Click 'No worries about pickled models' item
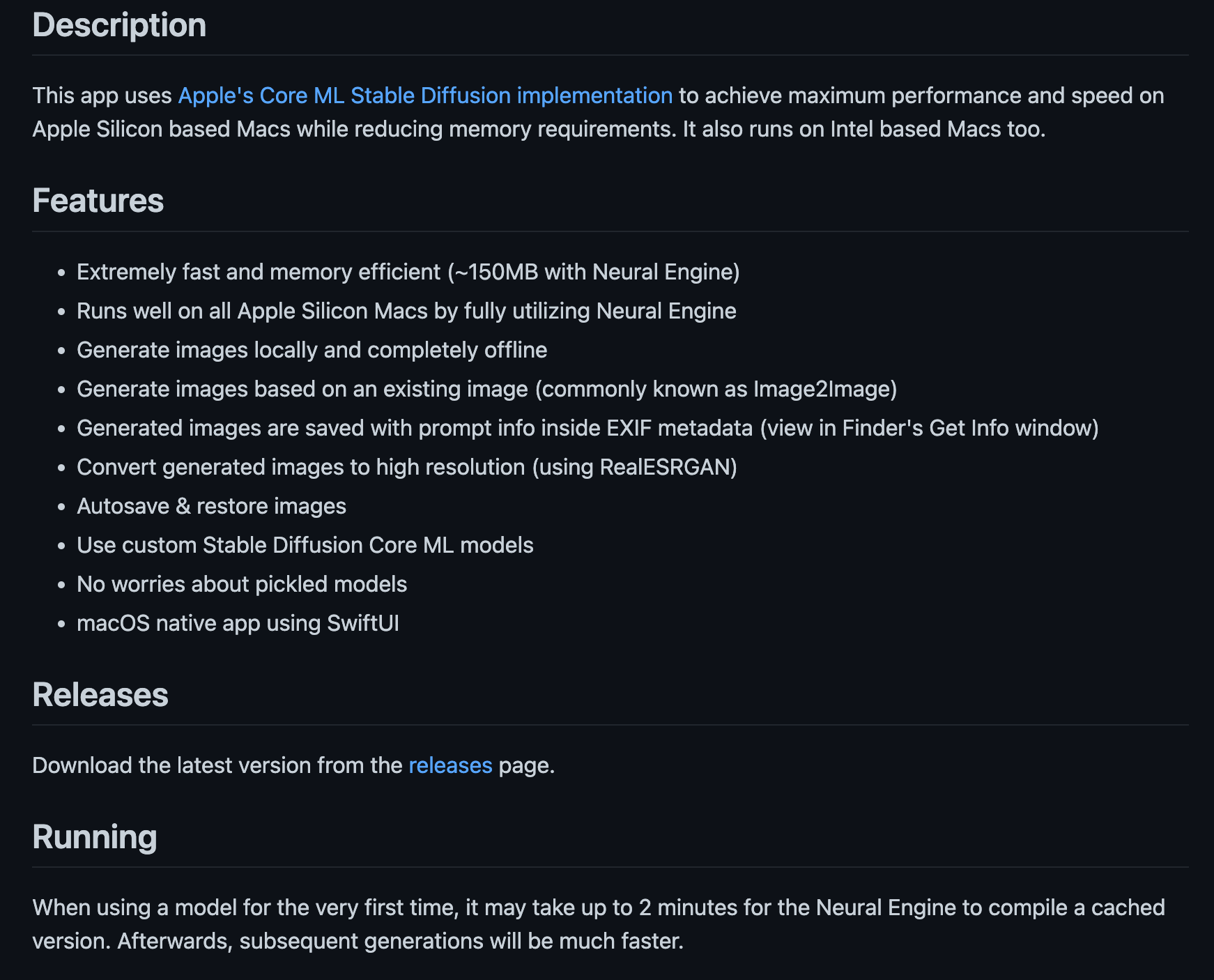The height and width of the screenshot is (980, 1214). tap(242, 584)
